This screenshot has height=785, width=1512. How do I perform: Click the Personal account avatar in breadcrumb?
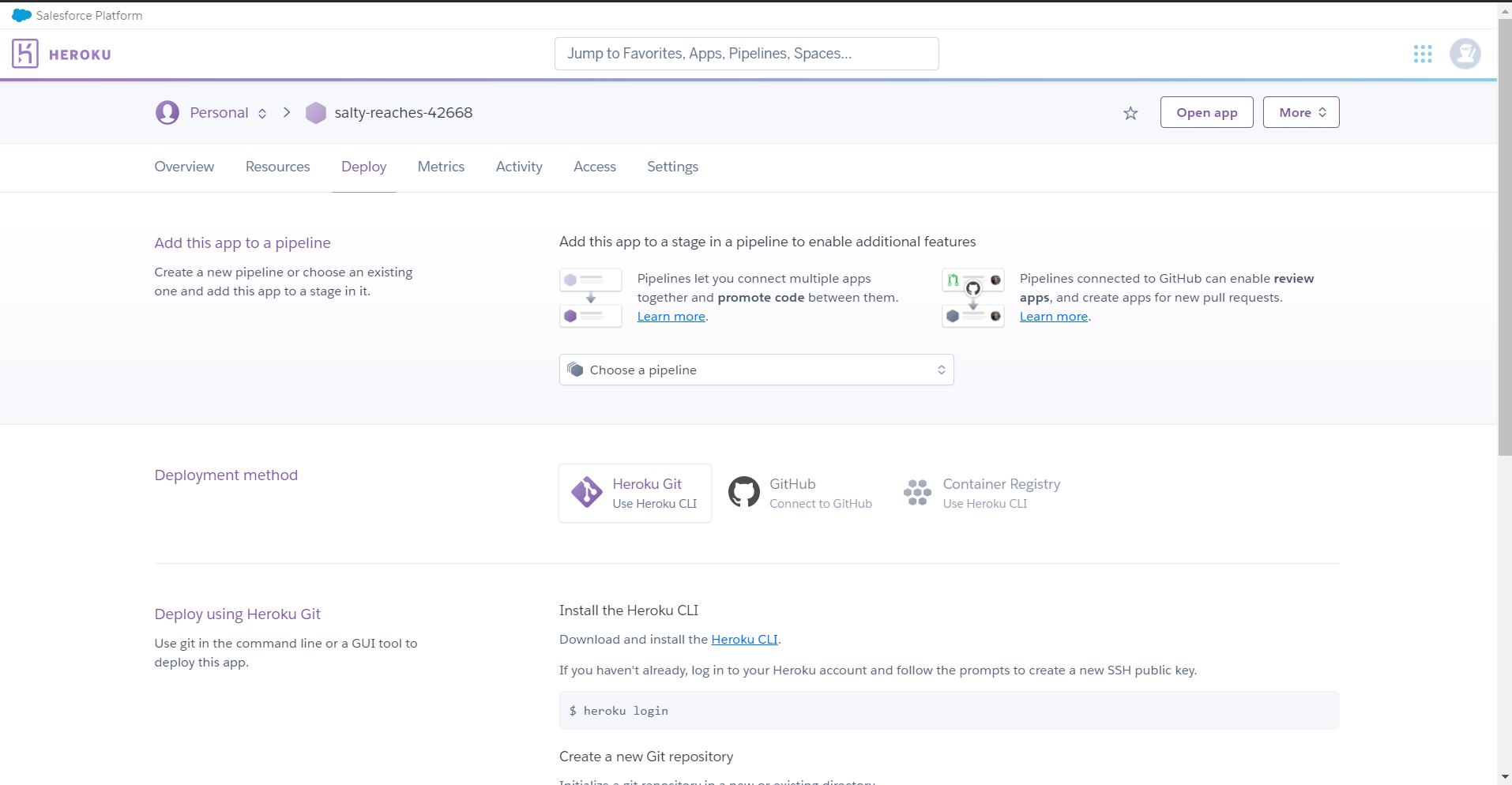point(167,112)
